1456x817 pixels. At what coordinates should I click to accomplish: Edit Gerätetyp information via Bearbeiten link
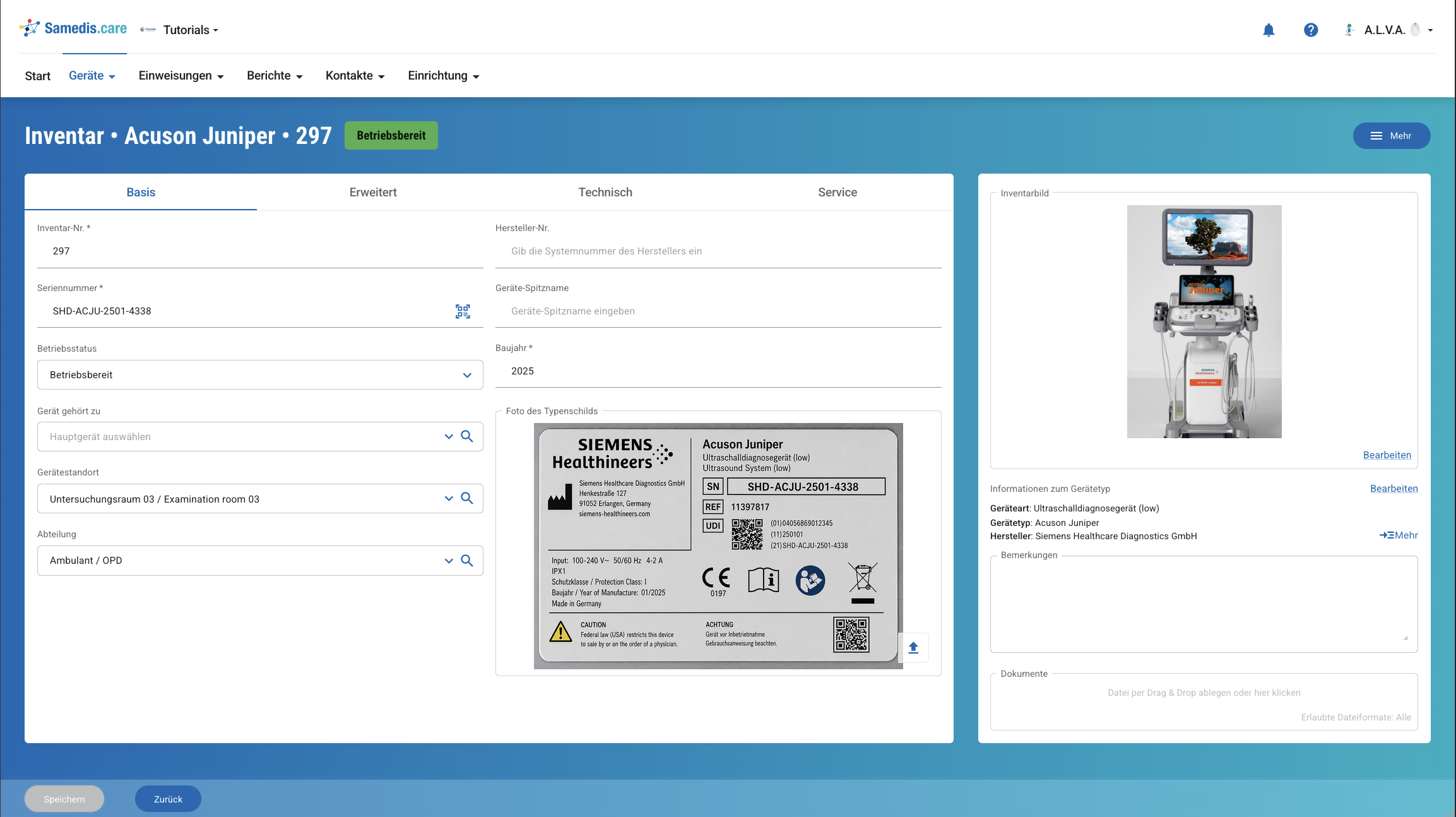1394,489
